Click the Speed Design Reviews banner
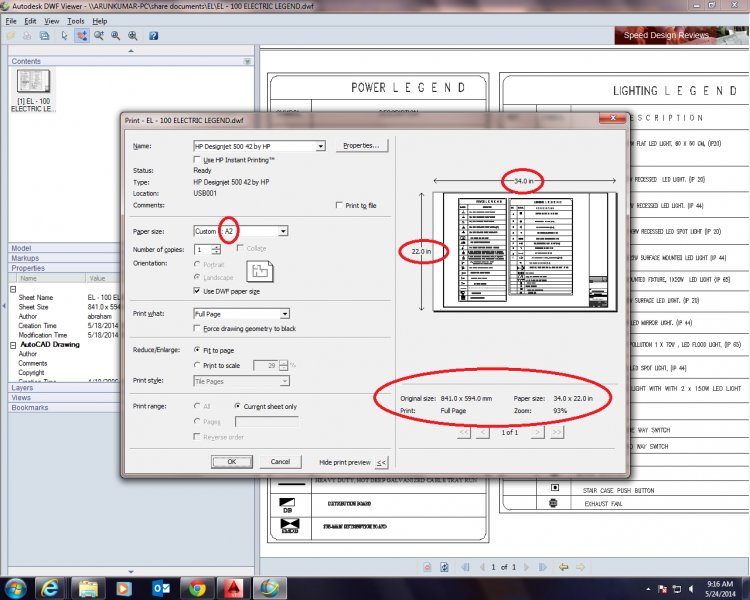Viewport: 750px width, 600px height. (681, 35)
